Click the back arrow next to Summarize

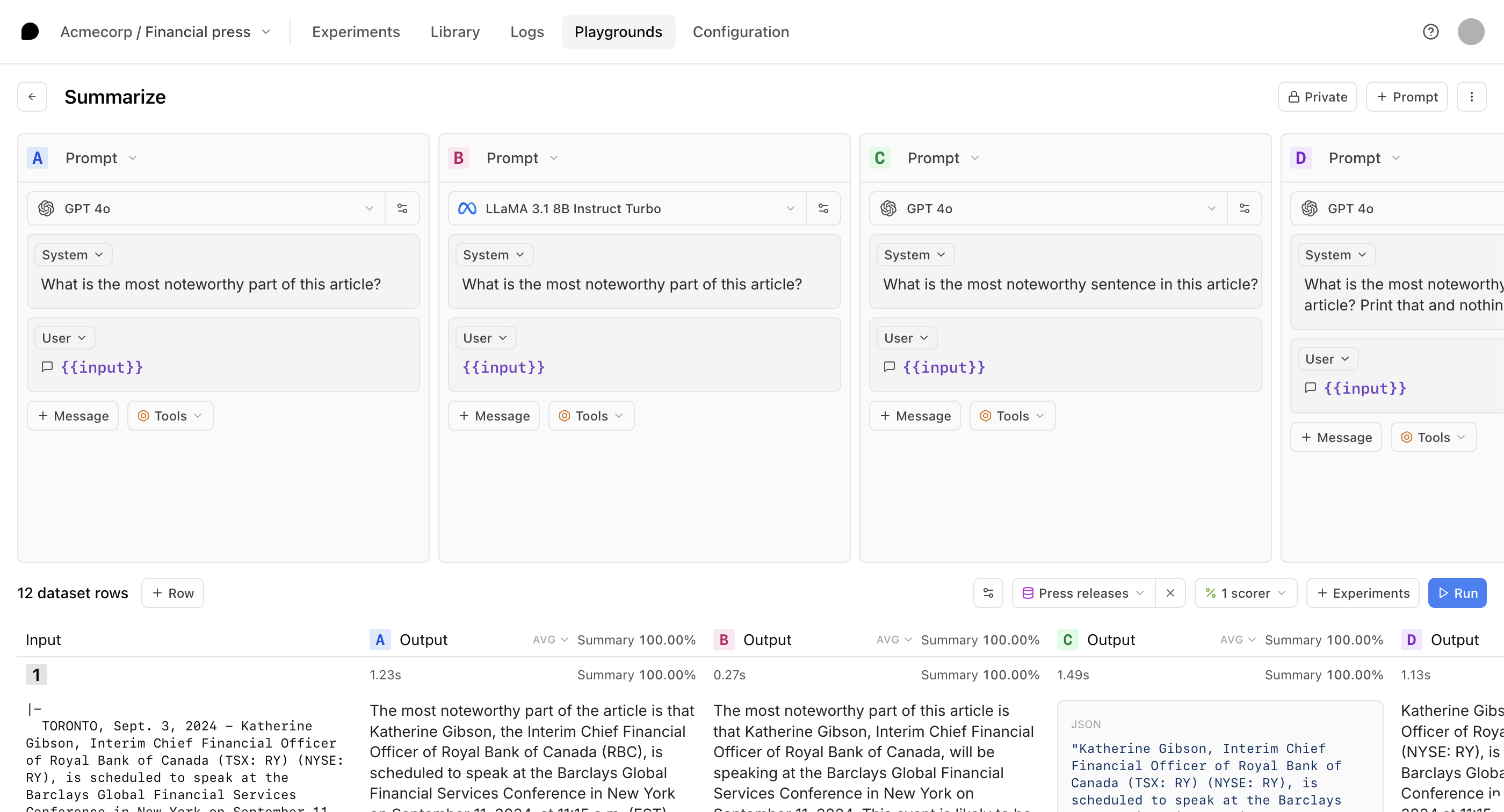(32, 97)
